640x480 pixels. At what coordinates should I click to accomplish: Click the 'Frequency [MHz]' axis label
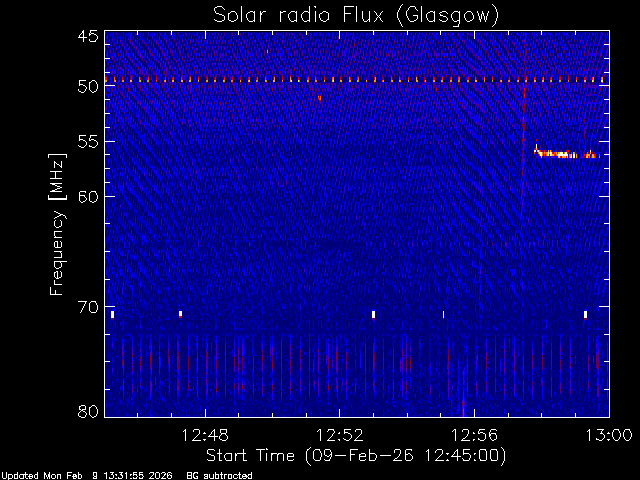click(57, 224)
